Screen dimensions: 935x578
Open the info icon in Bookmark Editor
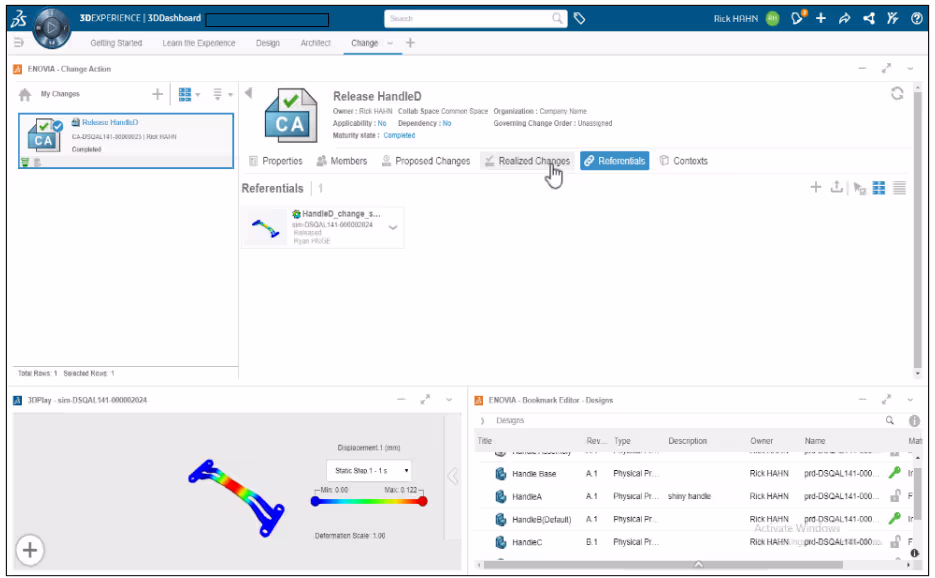[914, 421]
